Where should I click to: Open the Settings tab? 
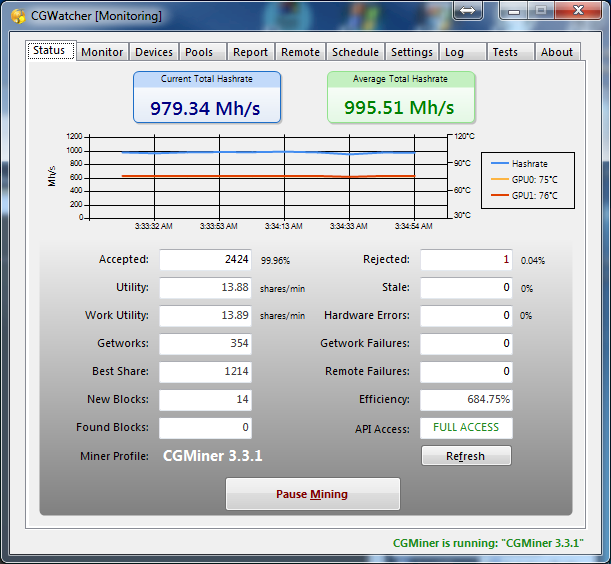pos(412,52)
